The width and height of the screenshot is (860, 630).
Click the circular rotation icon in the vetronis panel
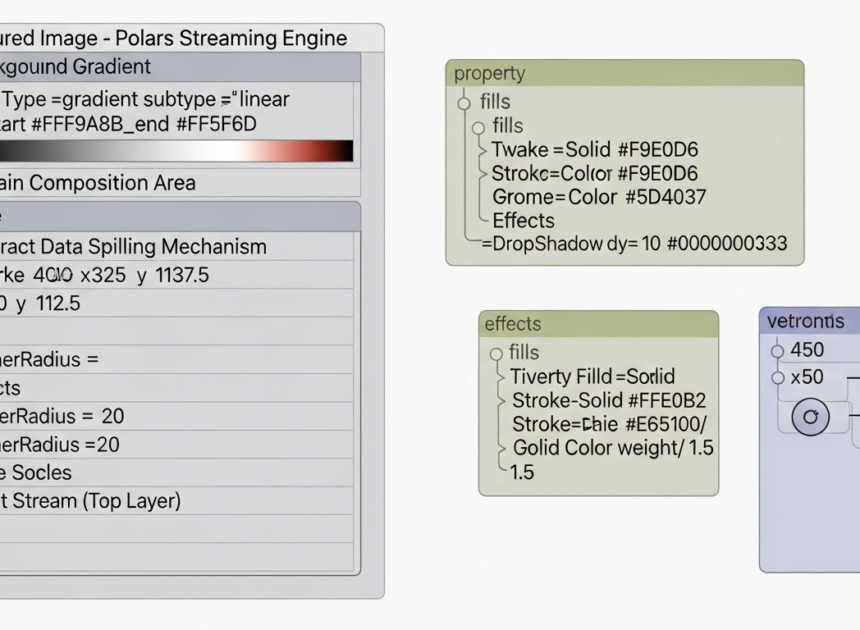(x=809, y=416)
